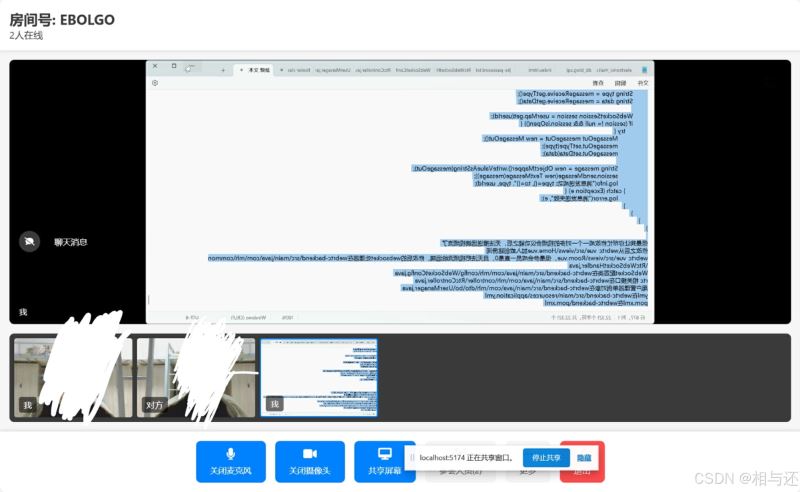Grab the sharing bar's drag handle icon
The image size is (800, 492).
(412, 458)
